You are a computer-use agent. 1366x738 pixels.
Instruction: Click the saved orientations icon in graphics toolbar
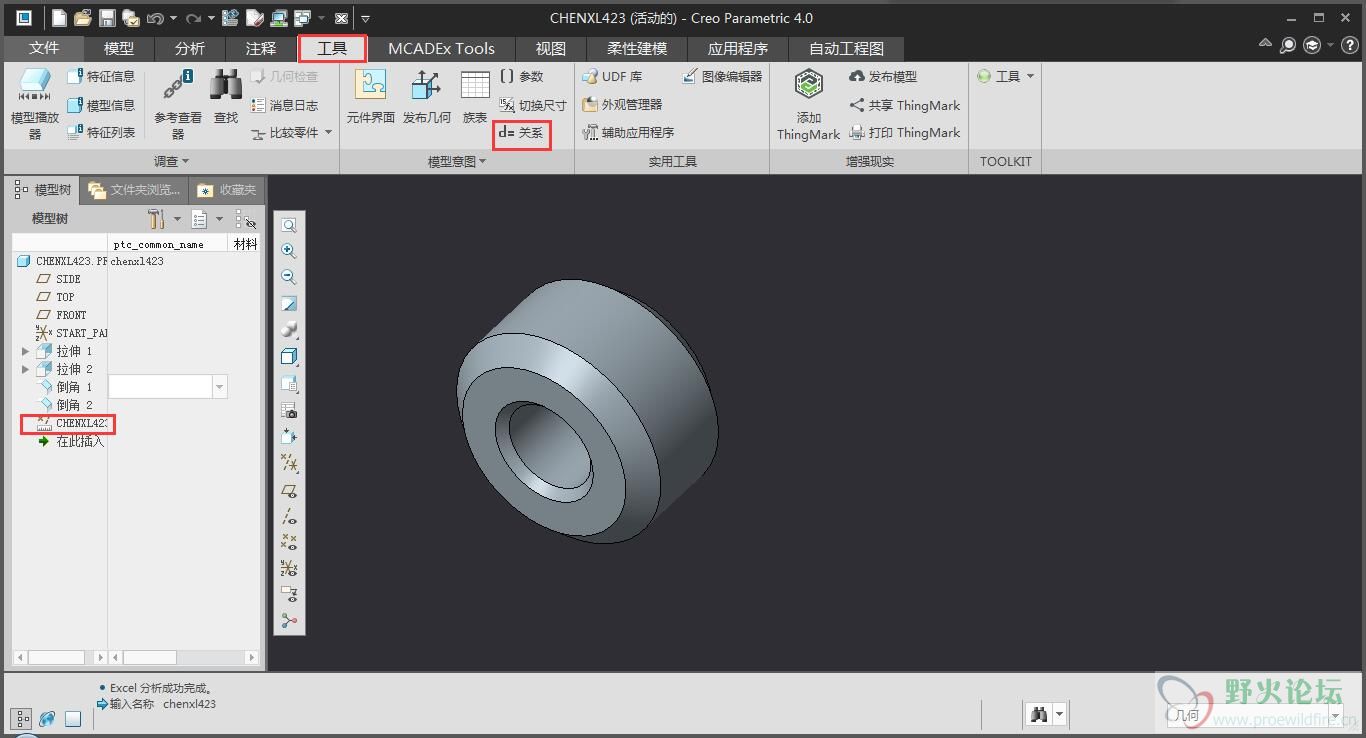click(x=289, y=383)
